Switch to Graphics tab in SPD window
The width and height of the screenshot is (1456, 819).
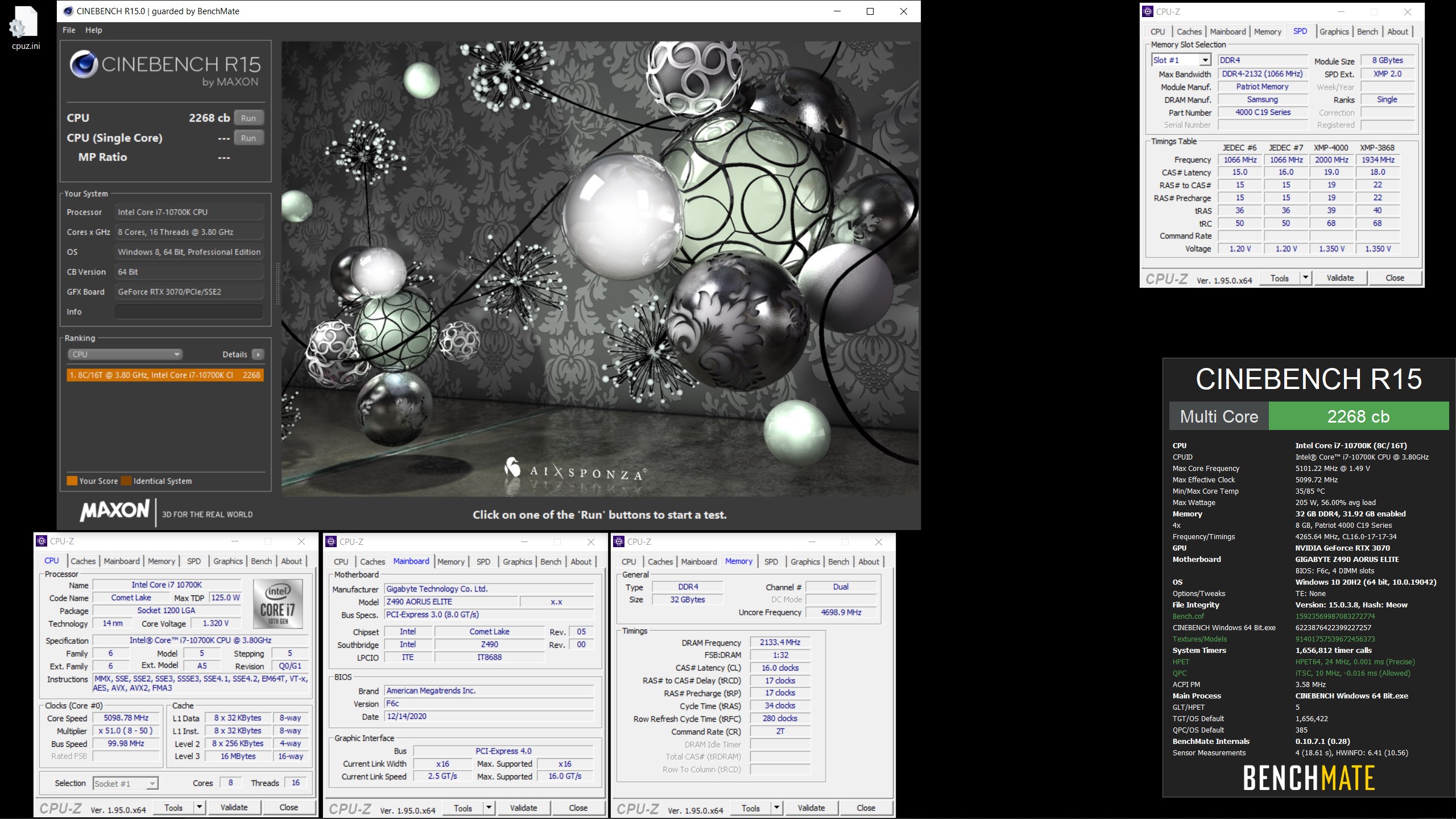pos(1334,32)
